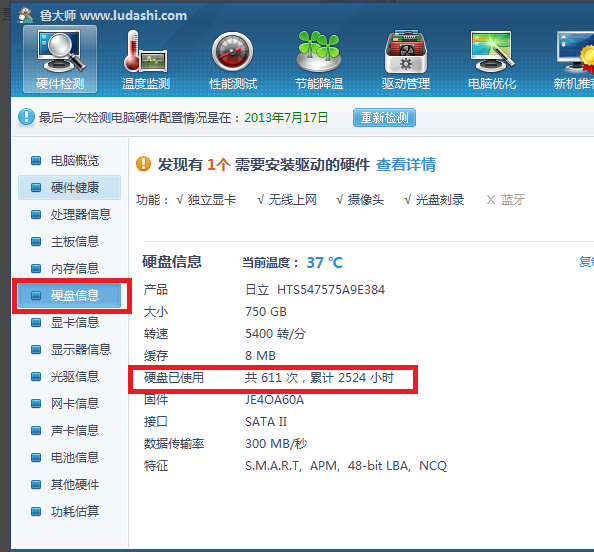Open the 新机推荐 toolbar item
594x552 pixels.
point(574,59)
